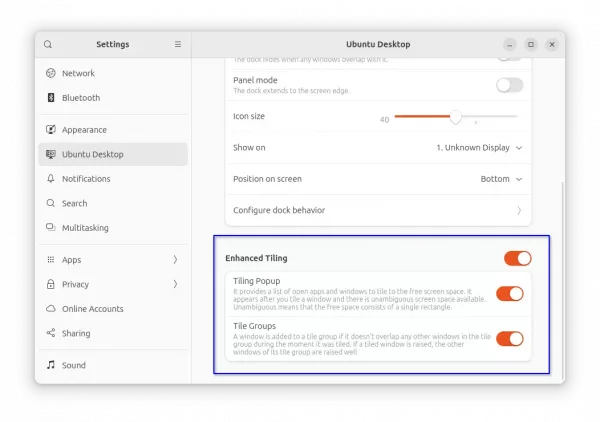Click the Appearance icon in sidebar
The width and height of the screenshot is (600, 422).
(51, 130)
